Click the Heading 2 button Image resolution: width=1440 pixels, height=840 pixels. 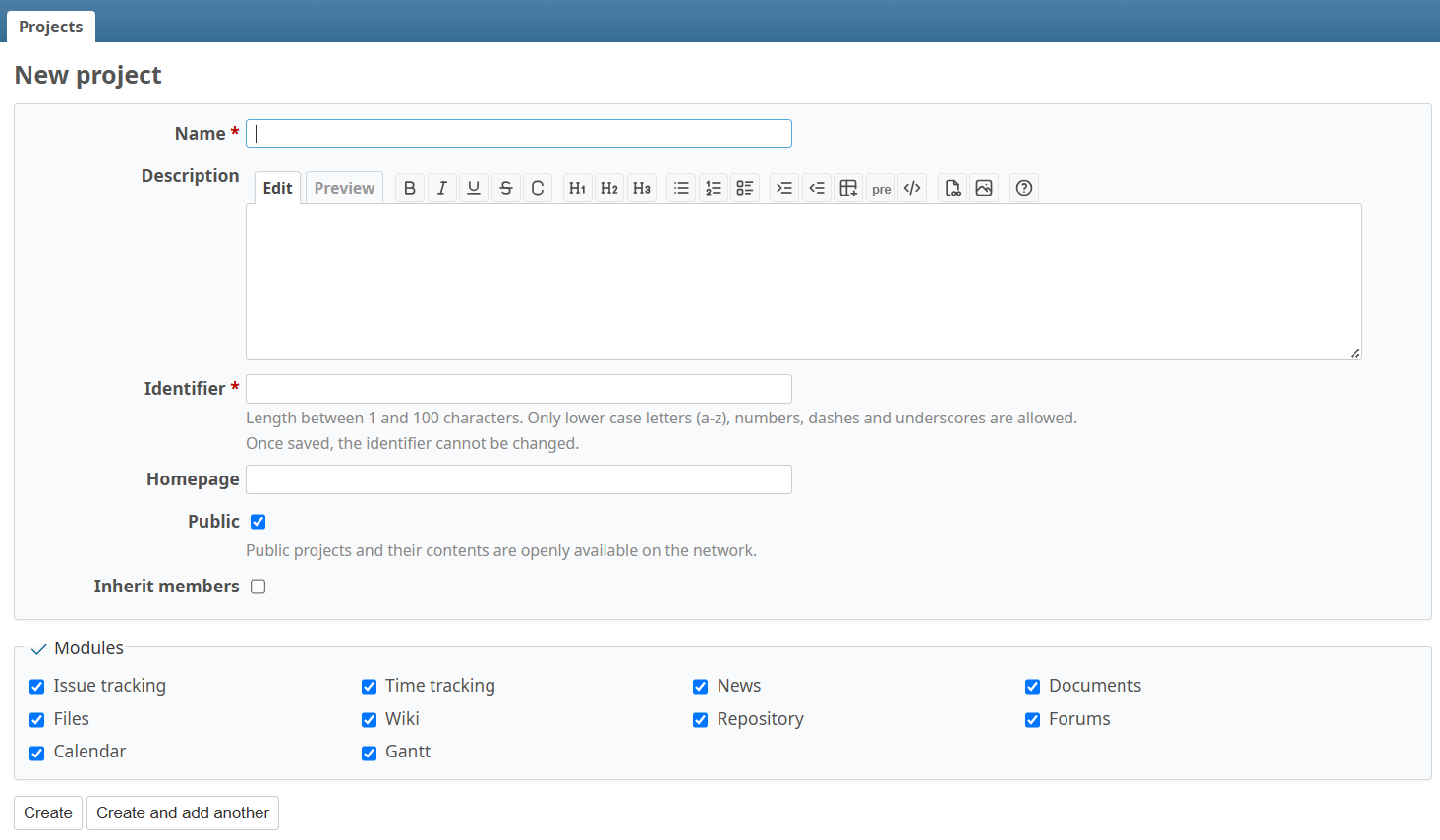(609, 188)
